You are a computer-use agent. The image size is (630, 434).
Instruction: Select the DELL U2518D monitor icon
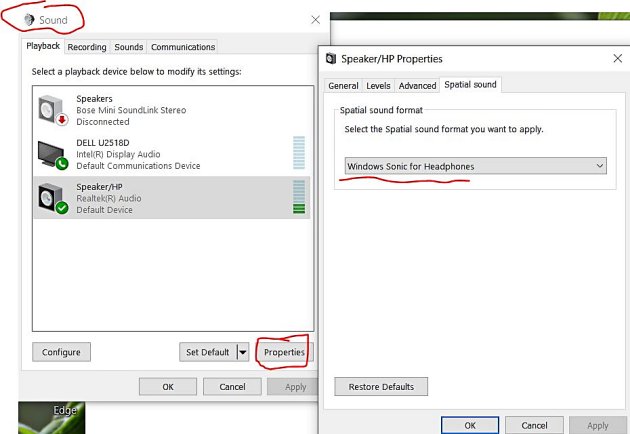coord(53,155)
